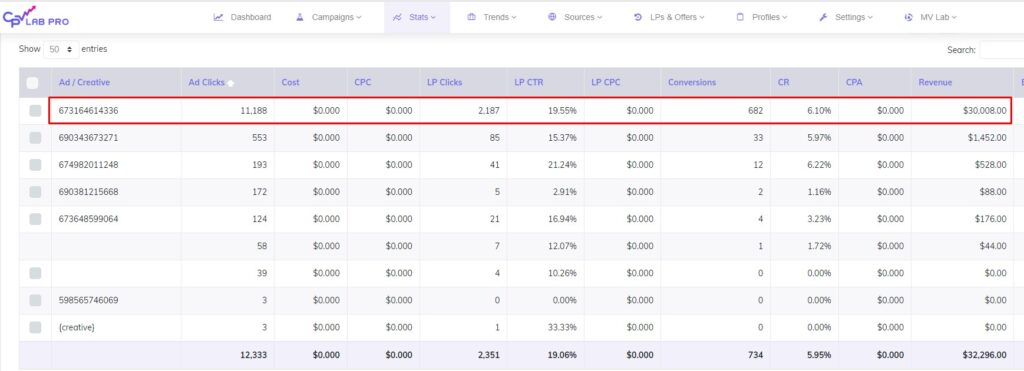
Task: Check the box for row 673648599064
Action: 35,219
